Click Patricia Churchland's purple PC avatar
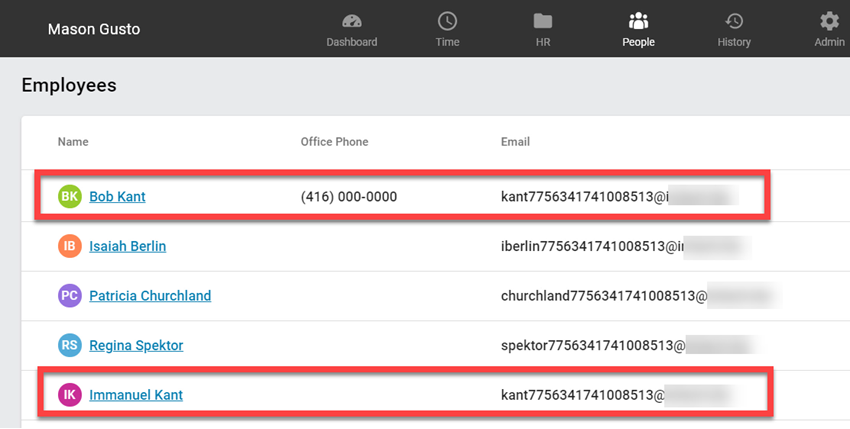 (70, 296)
